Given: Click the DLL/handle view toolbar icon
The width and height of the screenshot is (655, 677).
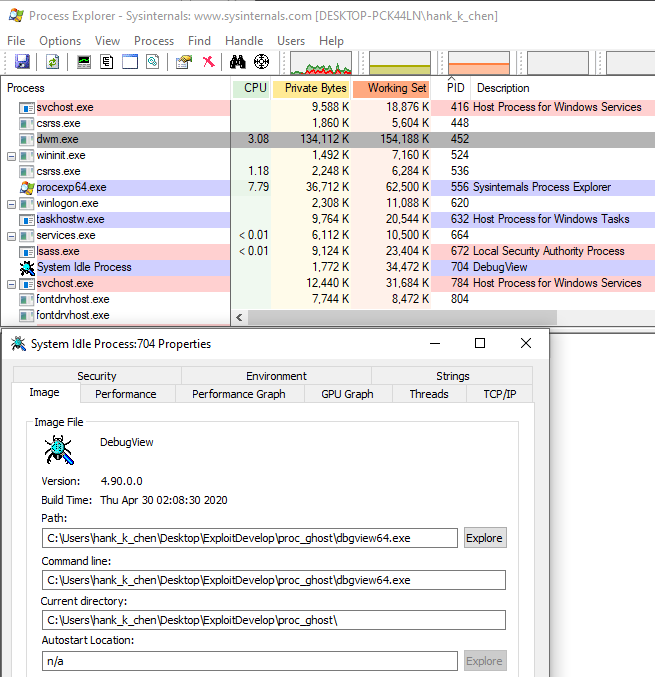Looking at the screenshot, I should pyautogui.click(x=152, y=62).
